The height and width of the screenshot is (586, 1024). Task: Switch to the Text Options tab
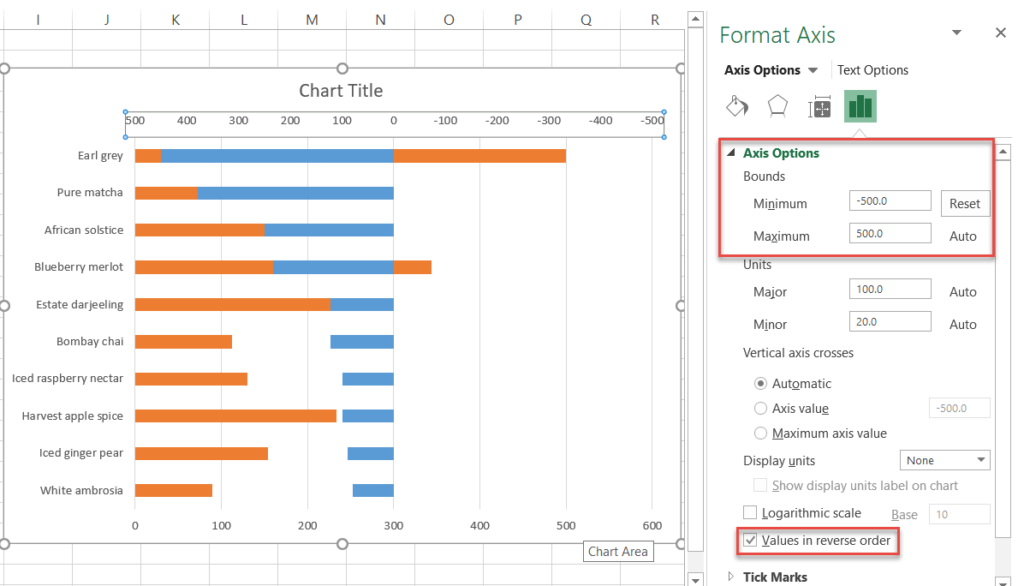pos(872,69)
